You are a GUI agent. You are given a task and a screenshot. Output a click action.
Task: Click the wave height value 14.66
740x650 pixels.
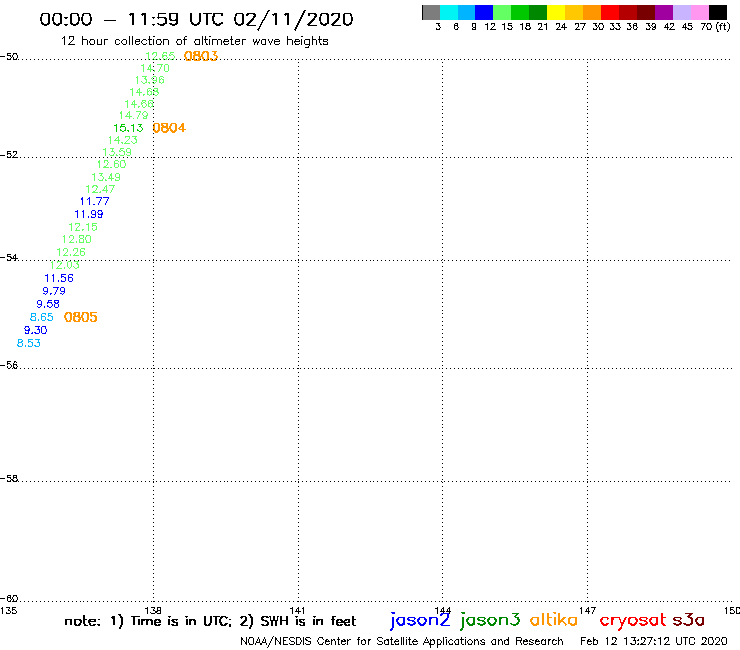click(x=139, y=104)
